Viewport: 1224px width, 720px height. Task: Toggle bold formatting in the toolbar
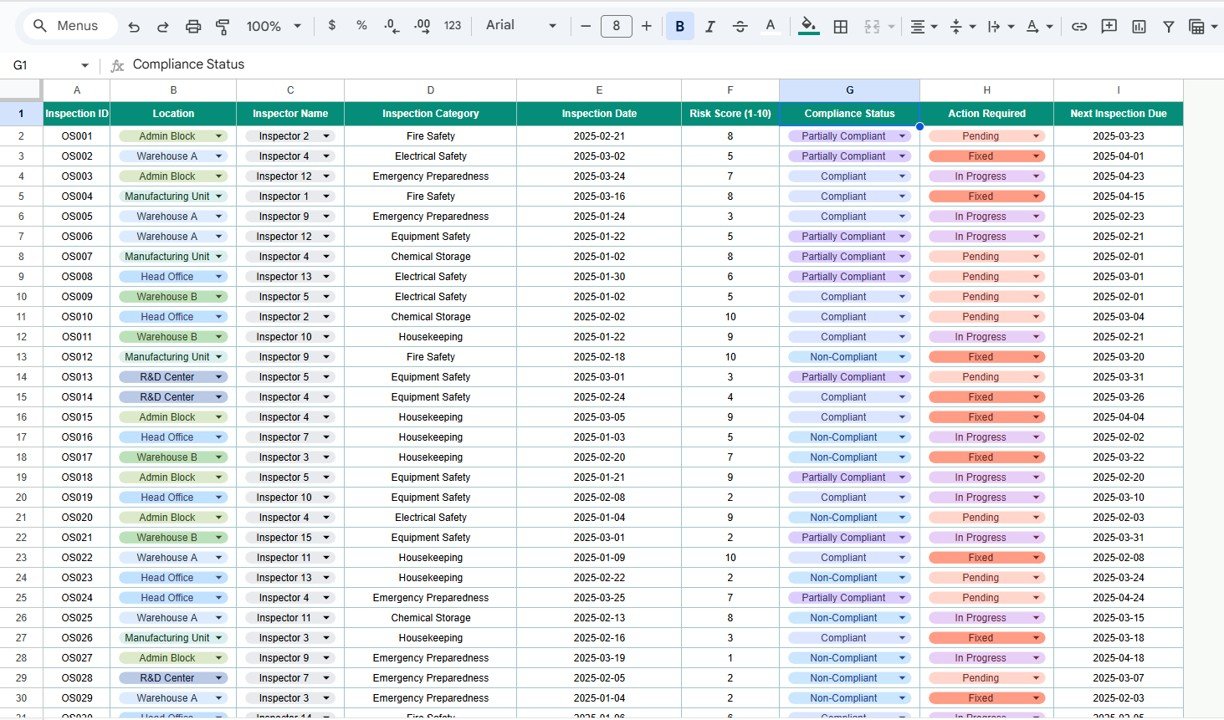click(x=680, y=25)
